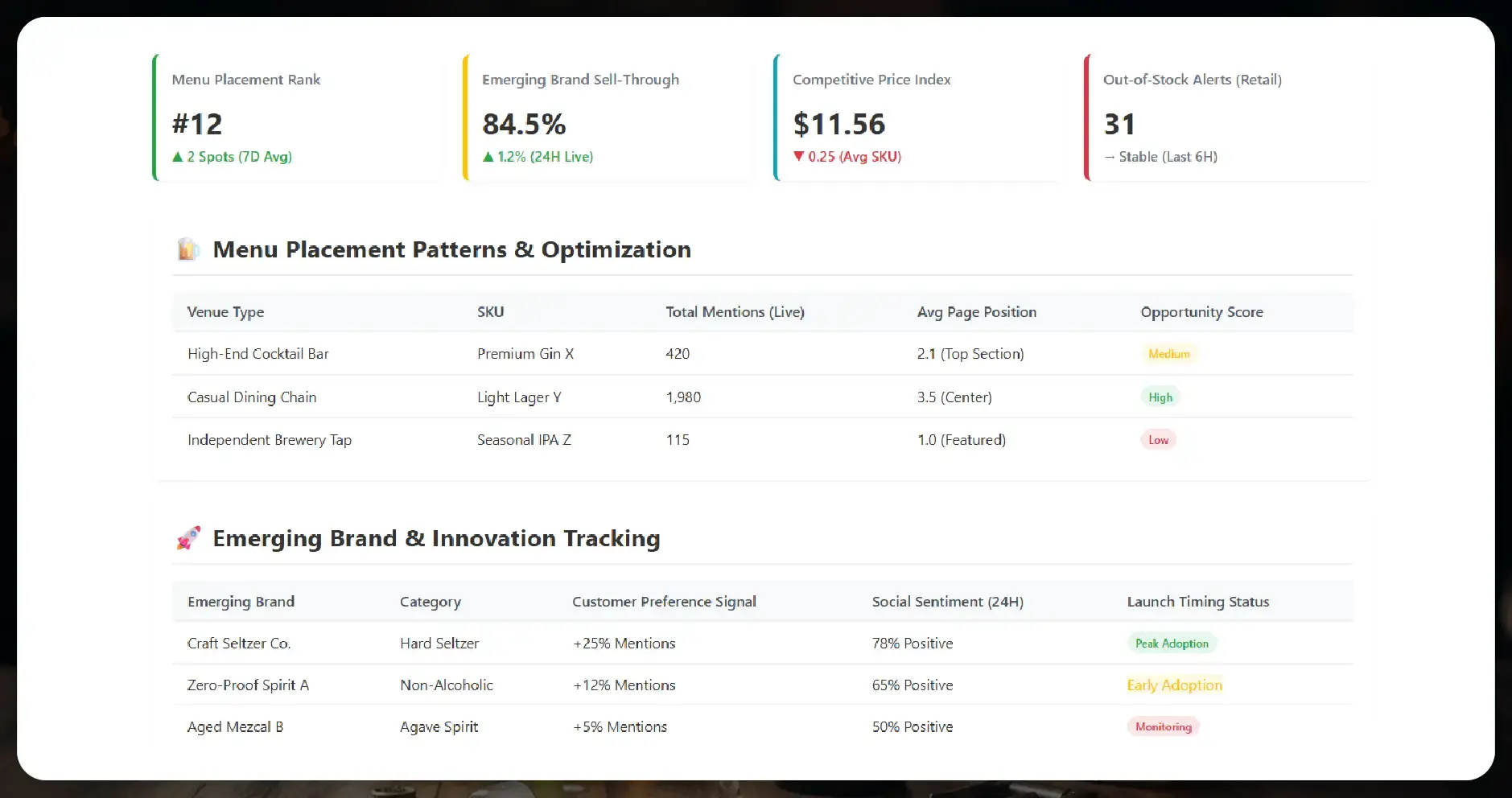Open the Out-of-Stock Alerts card value 31

pos(1119,124)
